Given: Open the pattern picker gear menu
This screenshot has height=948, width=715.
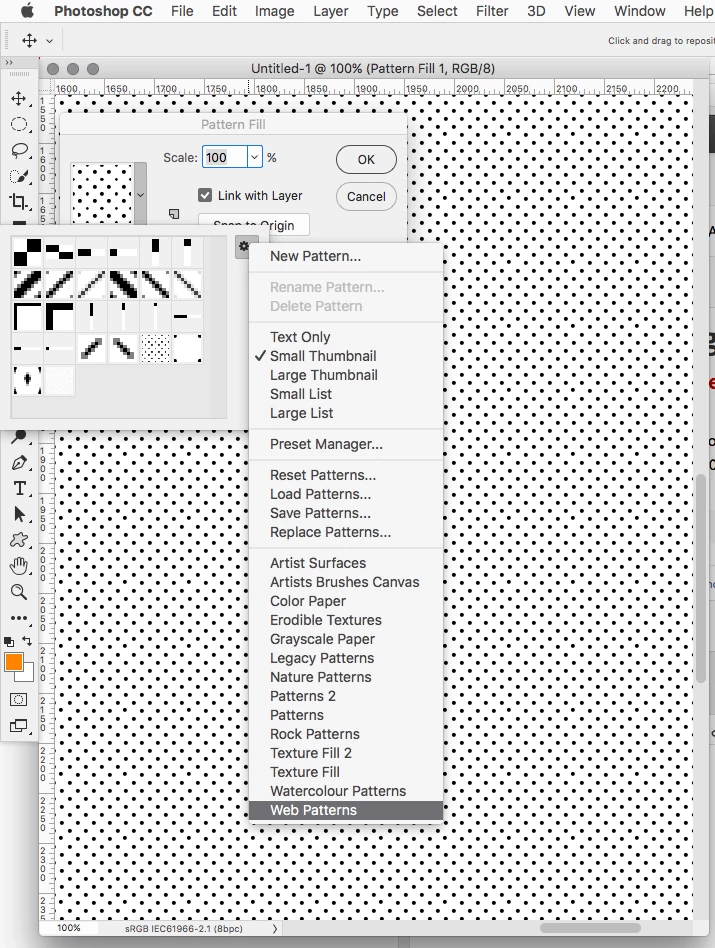Looking at the screenshot, I should 244,246.
